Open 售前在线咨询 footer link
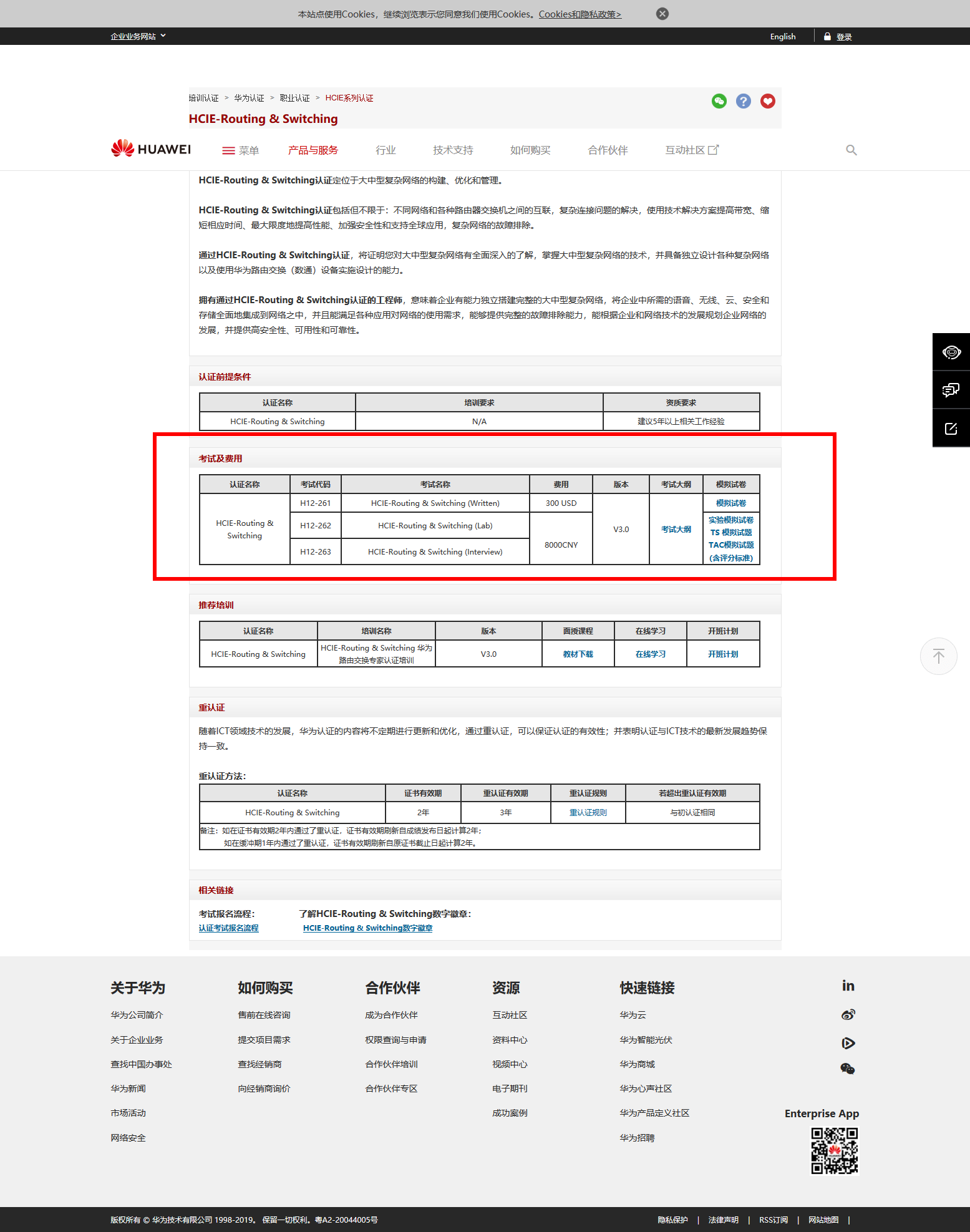This screenshot has width=970, height=1232. click(264, 1016)
